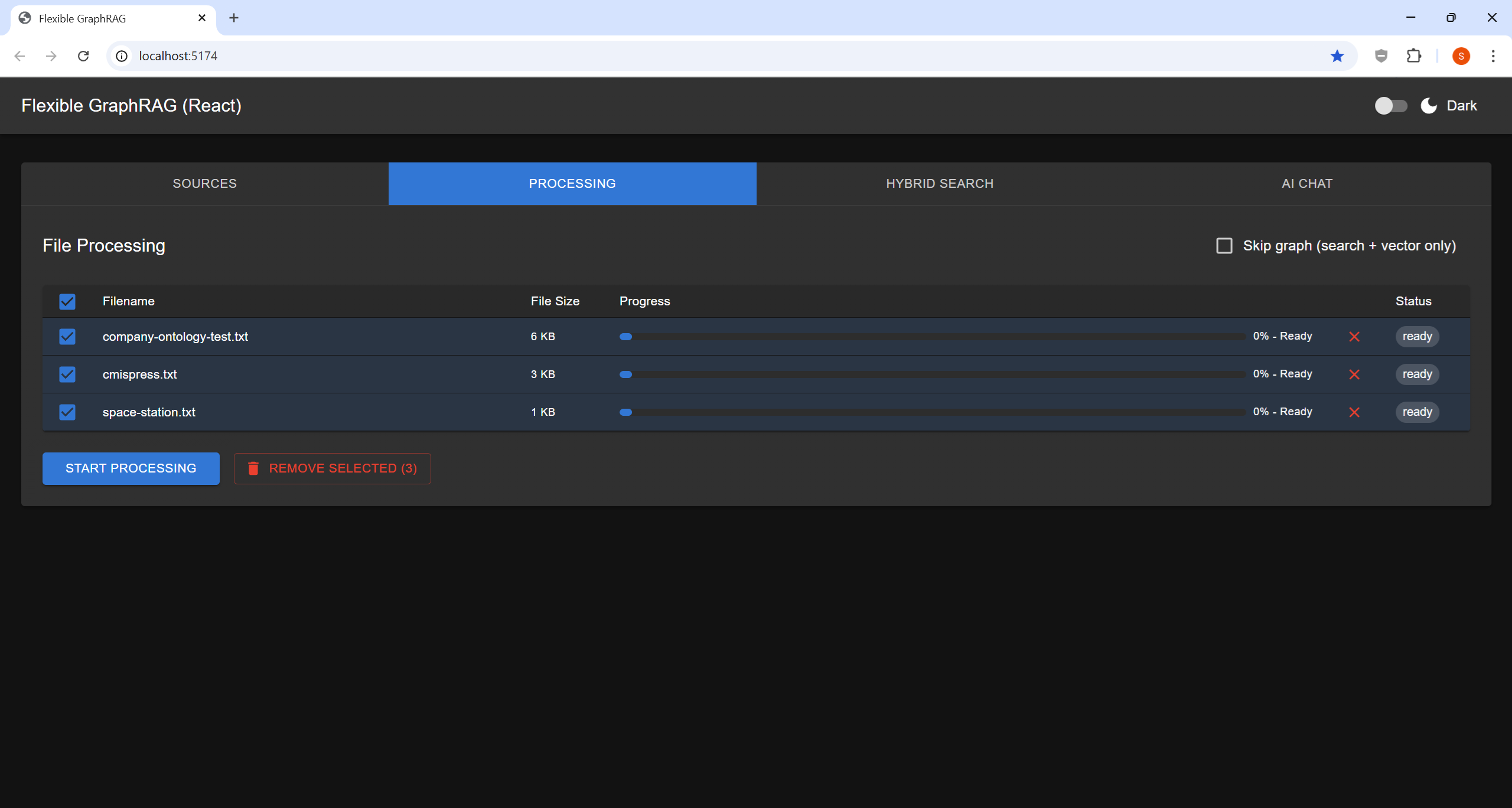The height and width of the screenshot is (808, 1512).
Task: Cancel company-ontology-test.txt with its red X icon
Action: [1354, 337]
